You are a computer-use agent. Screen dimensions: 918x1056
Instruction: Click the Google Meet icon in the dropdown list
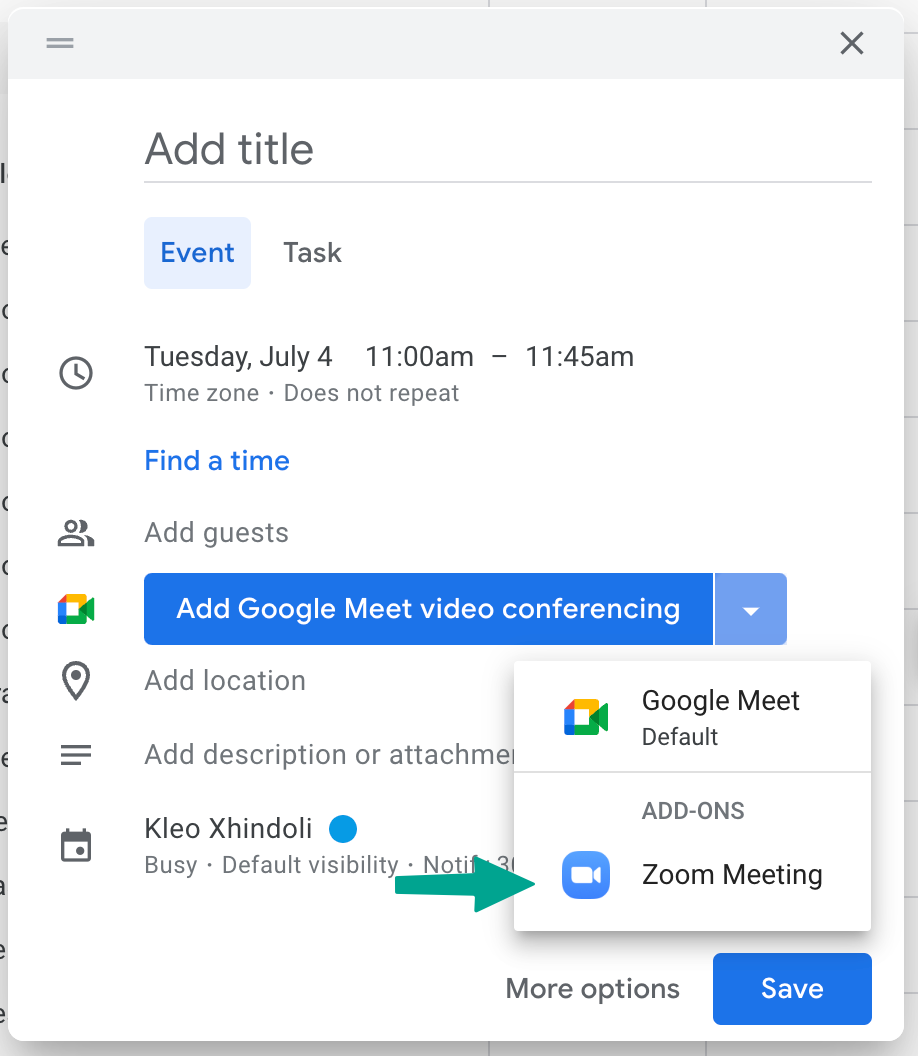[586, 714]
